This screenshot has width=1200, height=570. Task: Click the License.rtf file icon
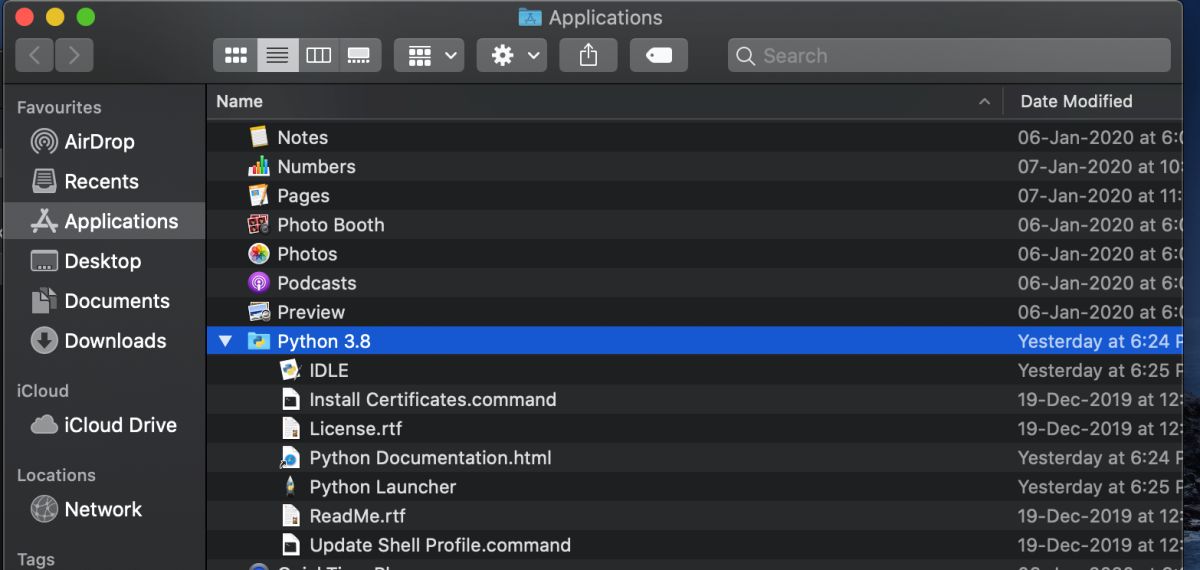tap(290, 428)
